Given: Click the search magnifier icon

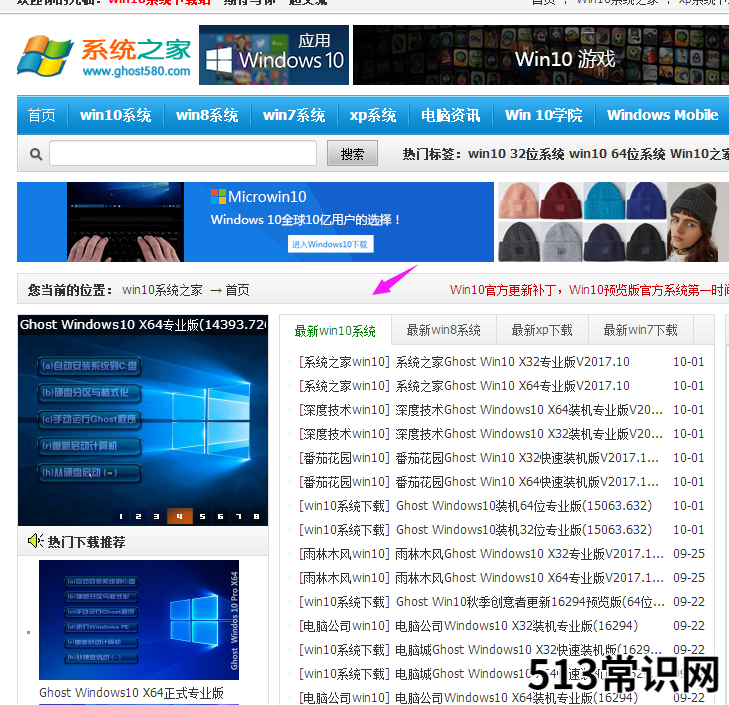Looking at the screenshot, I should (x=36, y=154).
